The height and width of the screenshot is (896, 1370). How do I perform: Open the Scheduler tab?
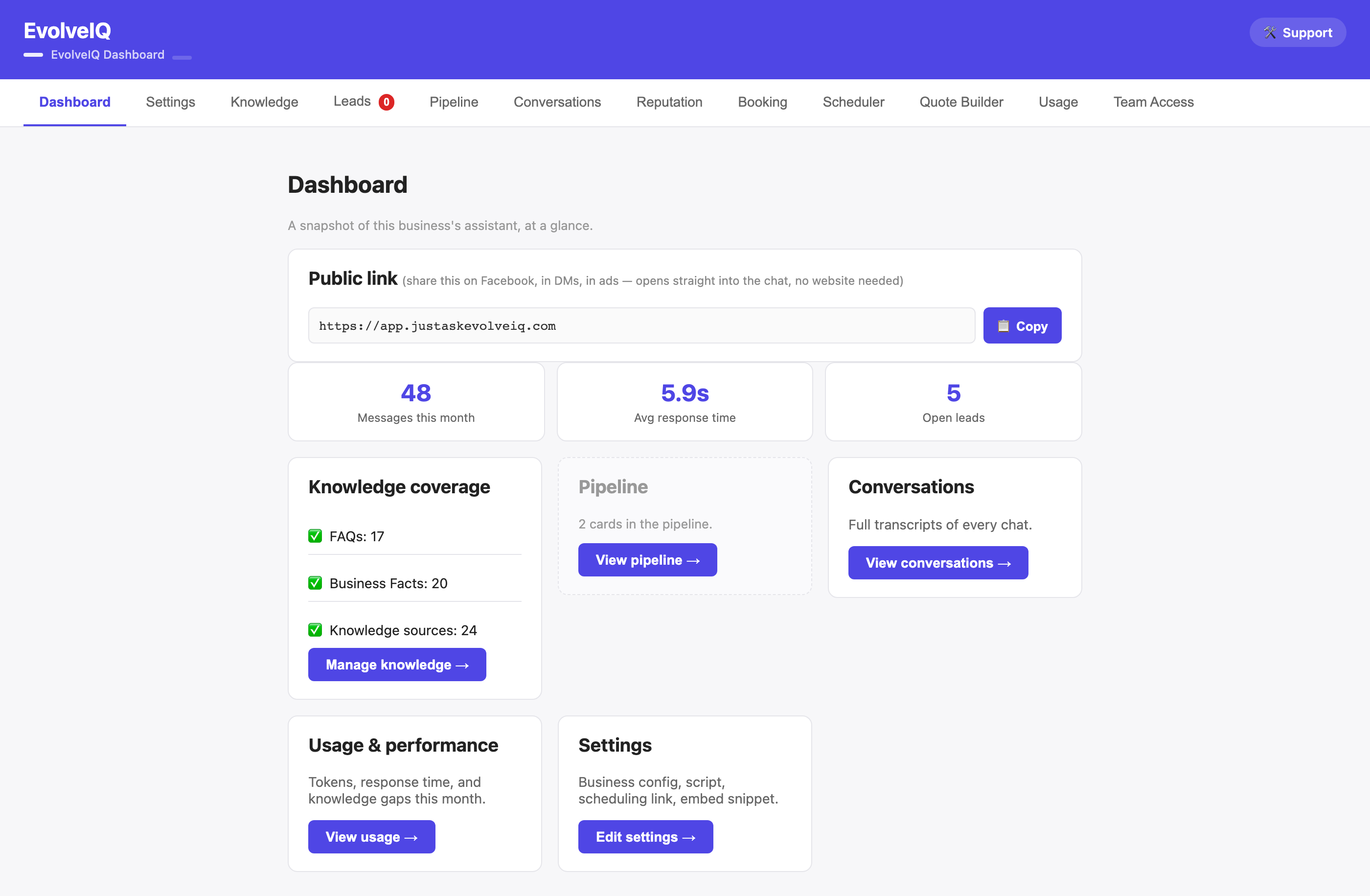(x=853, y=102)
